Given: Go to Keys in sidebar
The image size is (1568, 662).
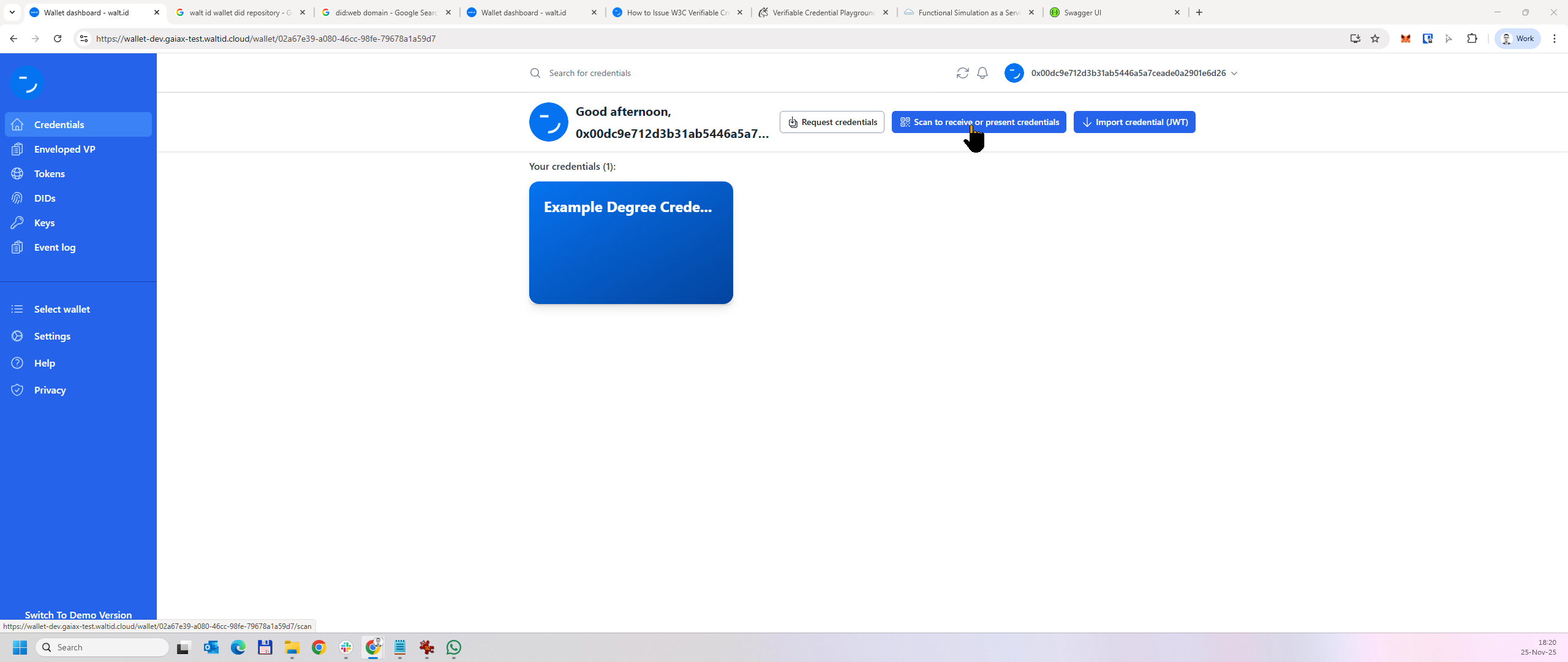Looking at the screenshot, I should (x=44, y=223).
